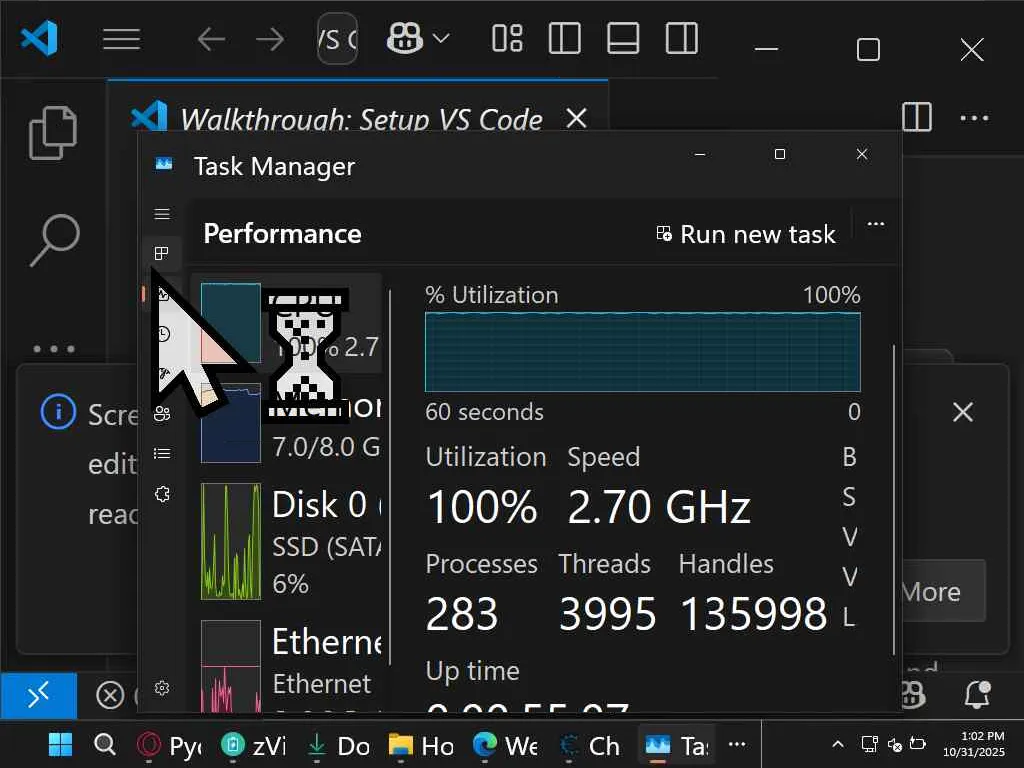Toggle VS Code primary side bar
1024x768 pixels.
tap(565, 39)
